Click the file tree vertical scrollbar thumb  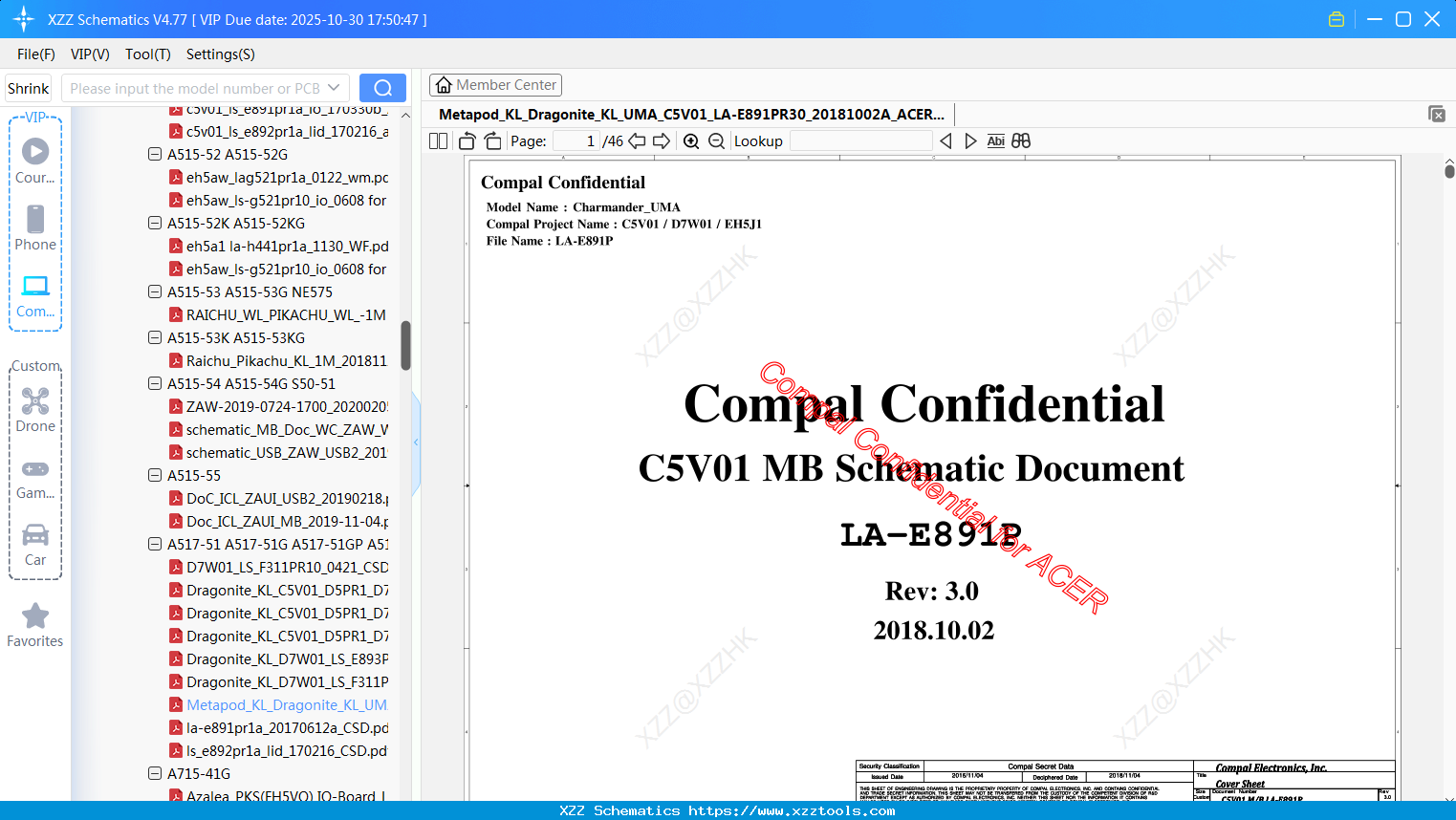[405, 345]
